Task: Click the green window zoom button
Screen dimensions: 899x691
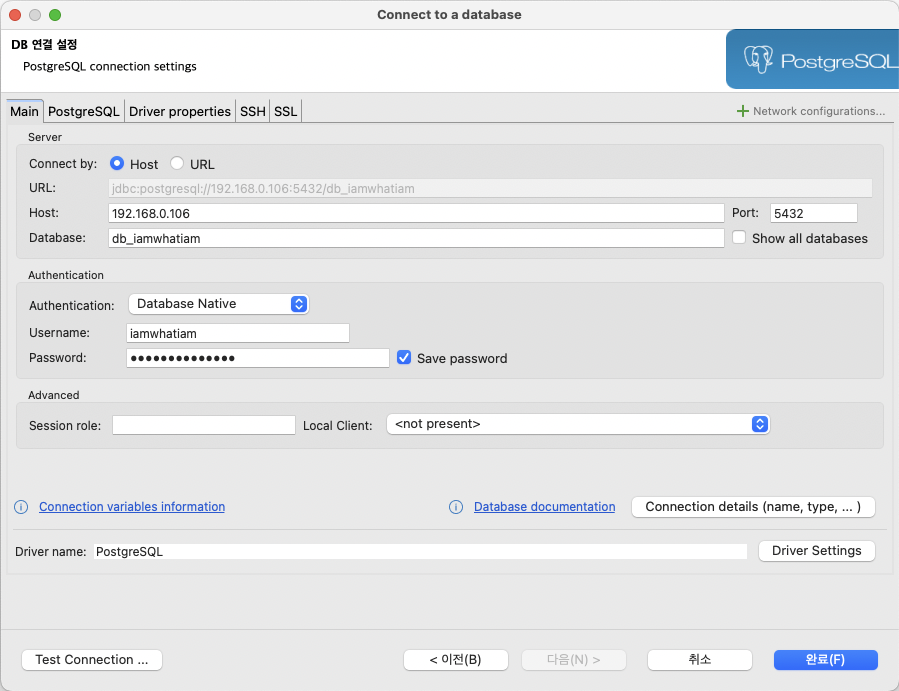Action: coord(55,15)
